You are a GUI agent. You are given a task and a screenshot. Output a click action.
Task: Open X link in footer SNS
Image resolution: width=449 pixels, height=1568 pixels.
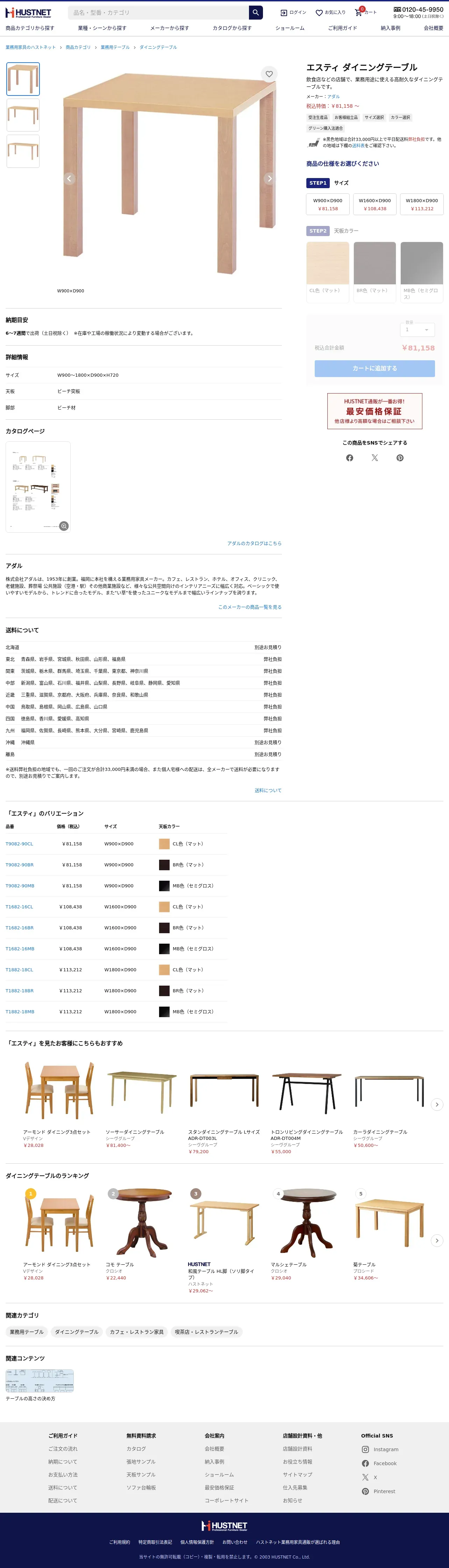coord(369,1477)
